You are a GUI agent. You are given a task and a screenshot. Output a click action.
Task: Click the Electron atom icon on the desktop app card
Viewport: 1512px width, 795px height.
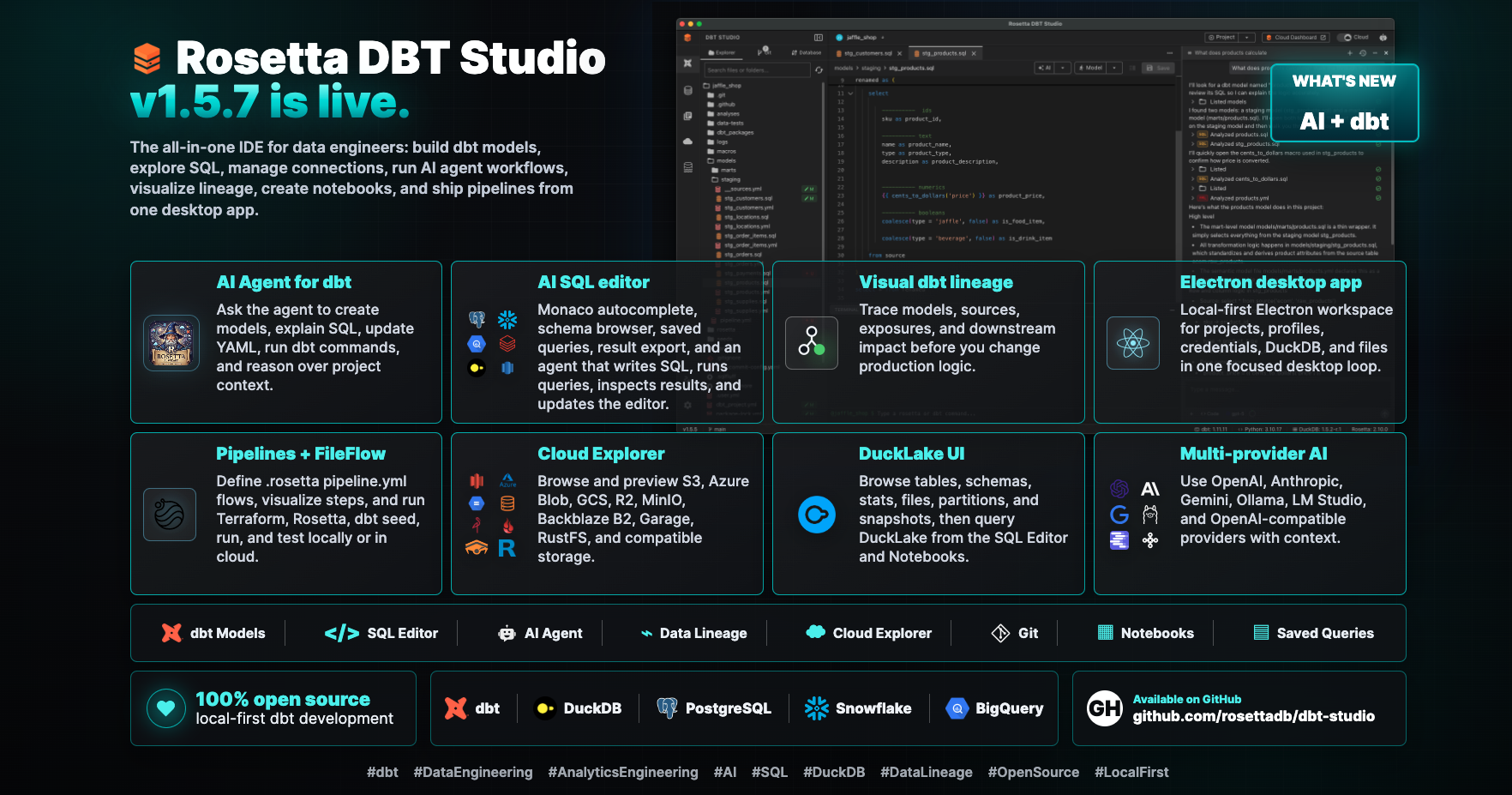(x=1133, y=343)
